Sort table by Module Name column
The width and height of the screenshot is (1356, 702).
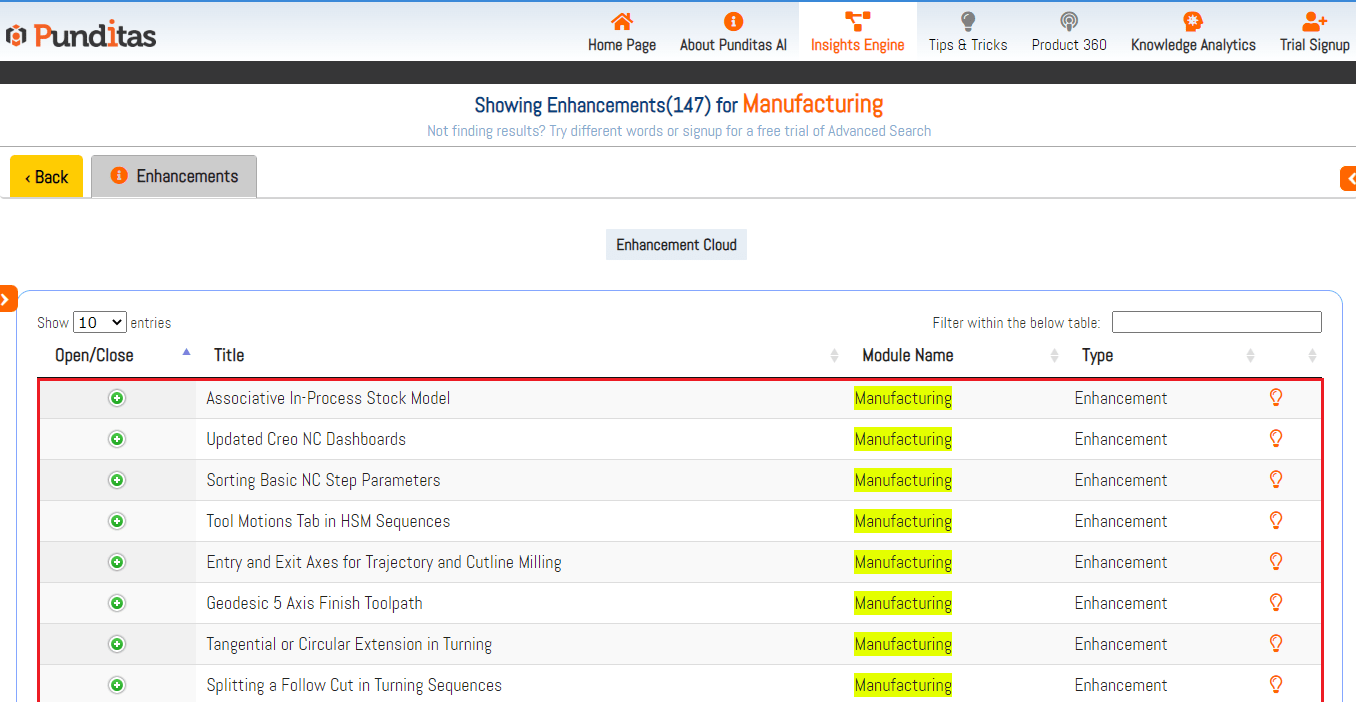[907, 355]
